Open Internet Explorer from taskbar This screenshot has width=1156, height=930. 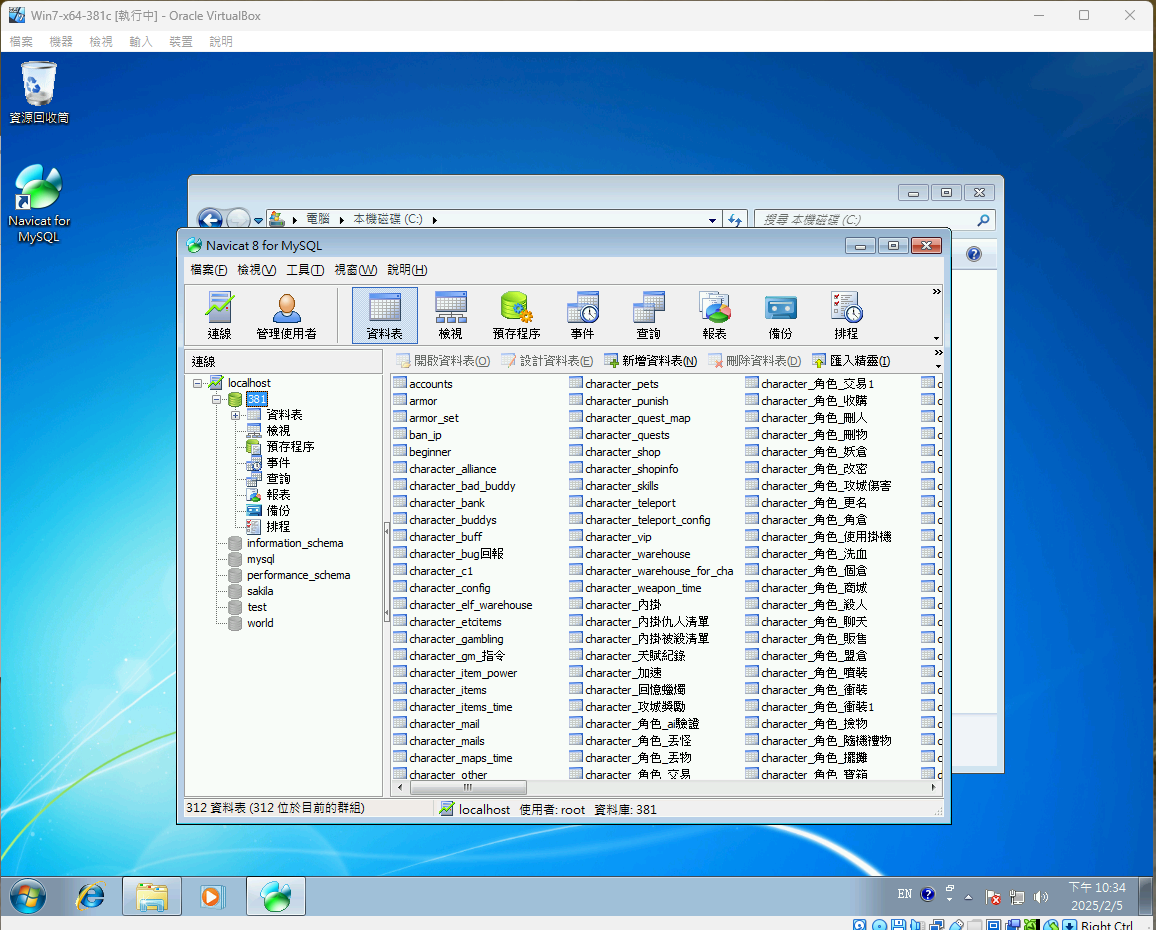tap(91, 897)
